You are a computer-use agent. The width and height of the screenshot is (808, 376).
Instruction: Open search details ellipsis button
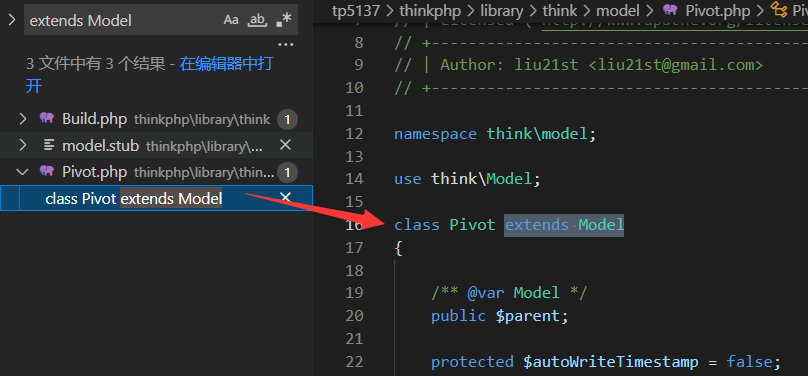[x=285, y=45]
